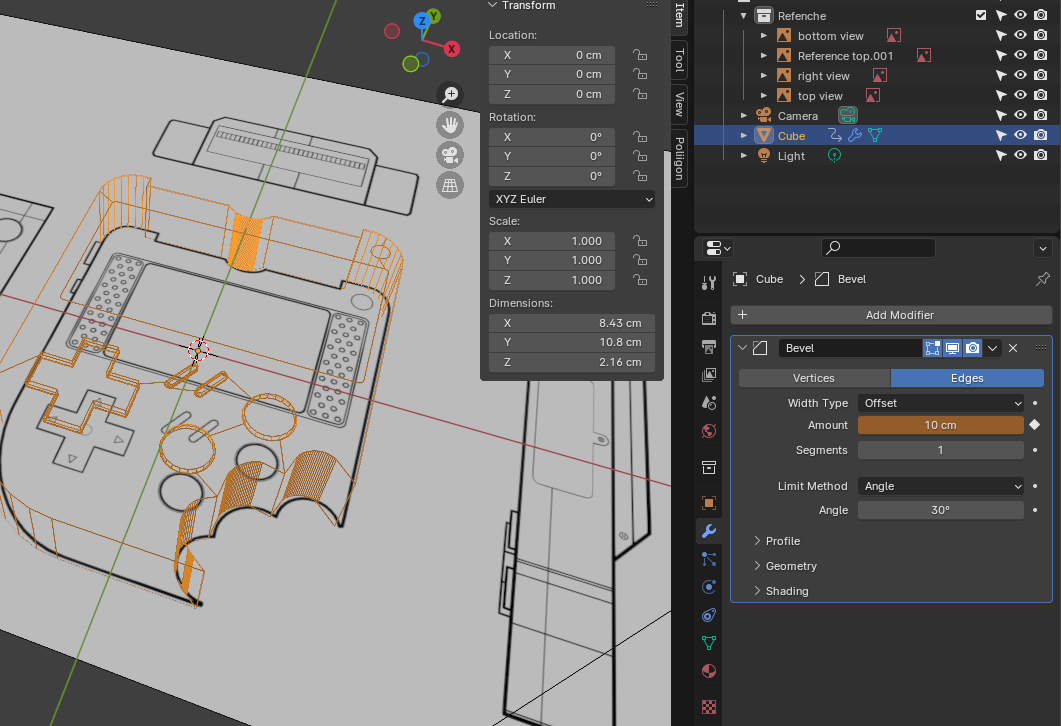Open the Material properties tab
This screenshot has height=726, width=1061.
coord(709,670)
